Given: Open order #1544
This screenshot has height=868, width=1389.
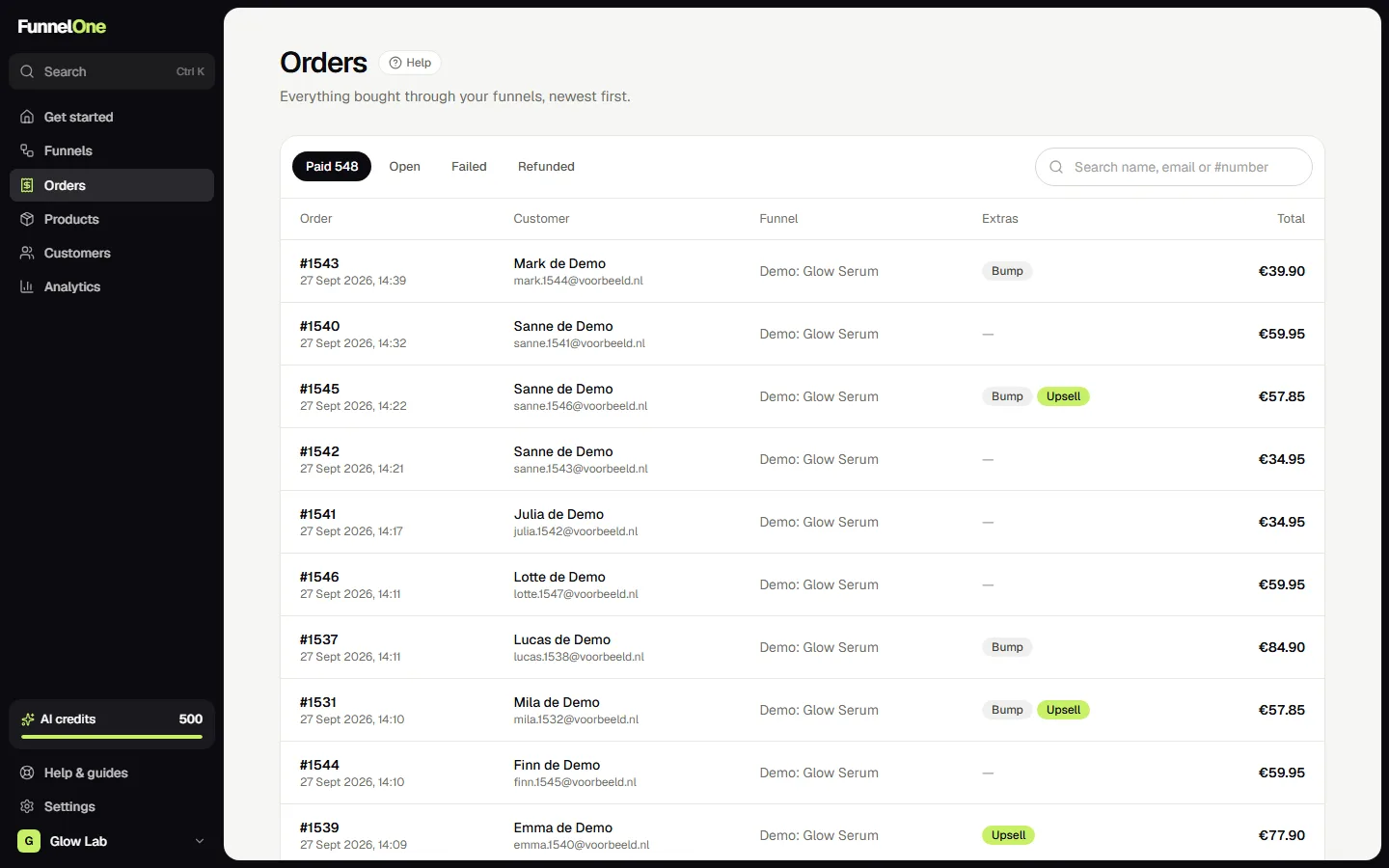Looking at the screenshot, I should pyautogui.click(x=319, y=765).
